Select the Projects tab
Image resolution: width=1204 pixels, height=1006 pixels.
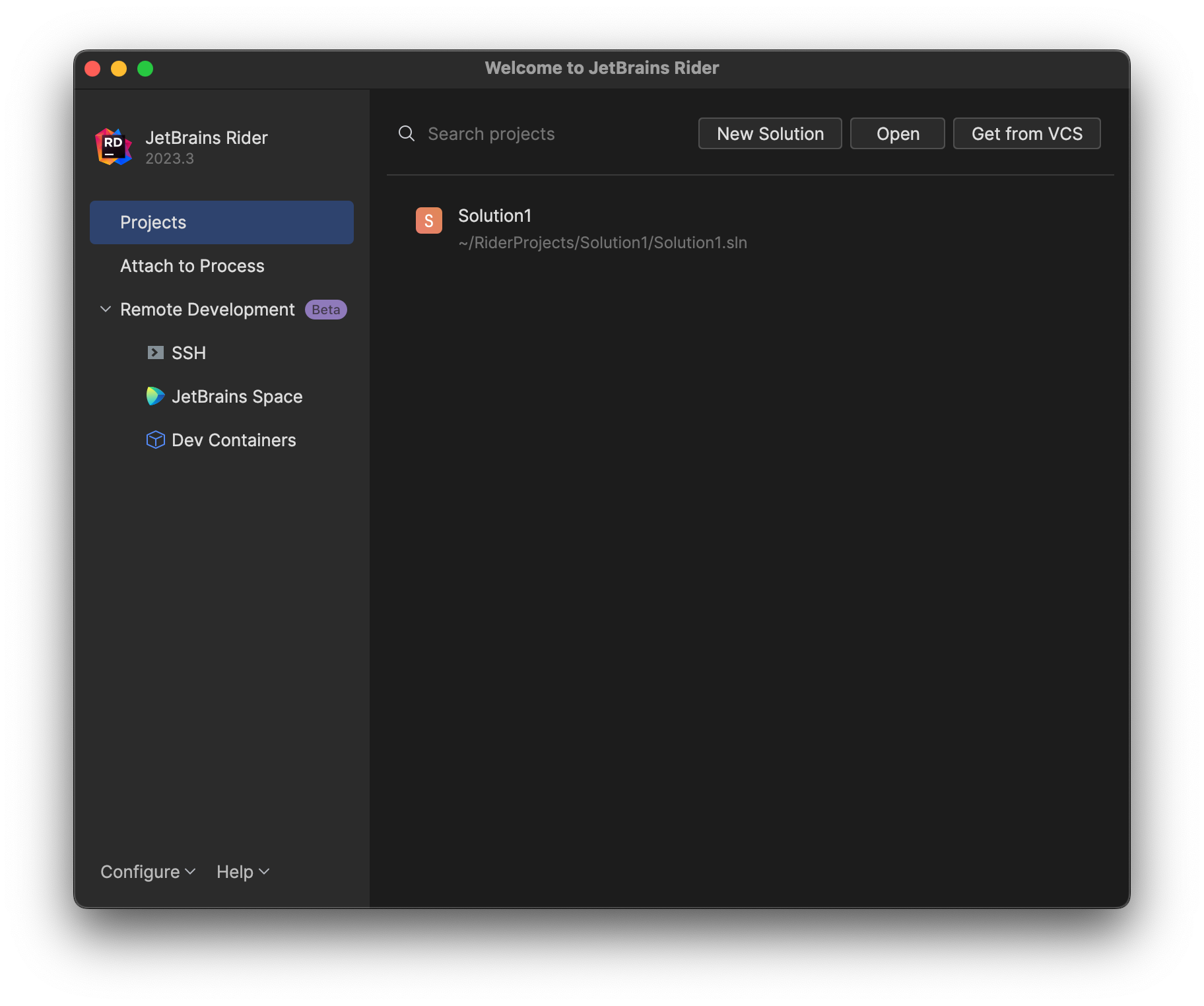coord(222,222)
